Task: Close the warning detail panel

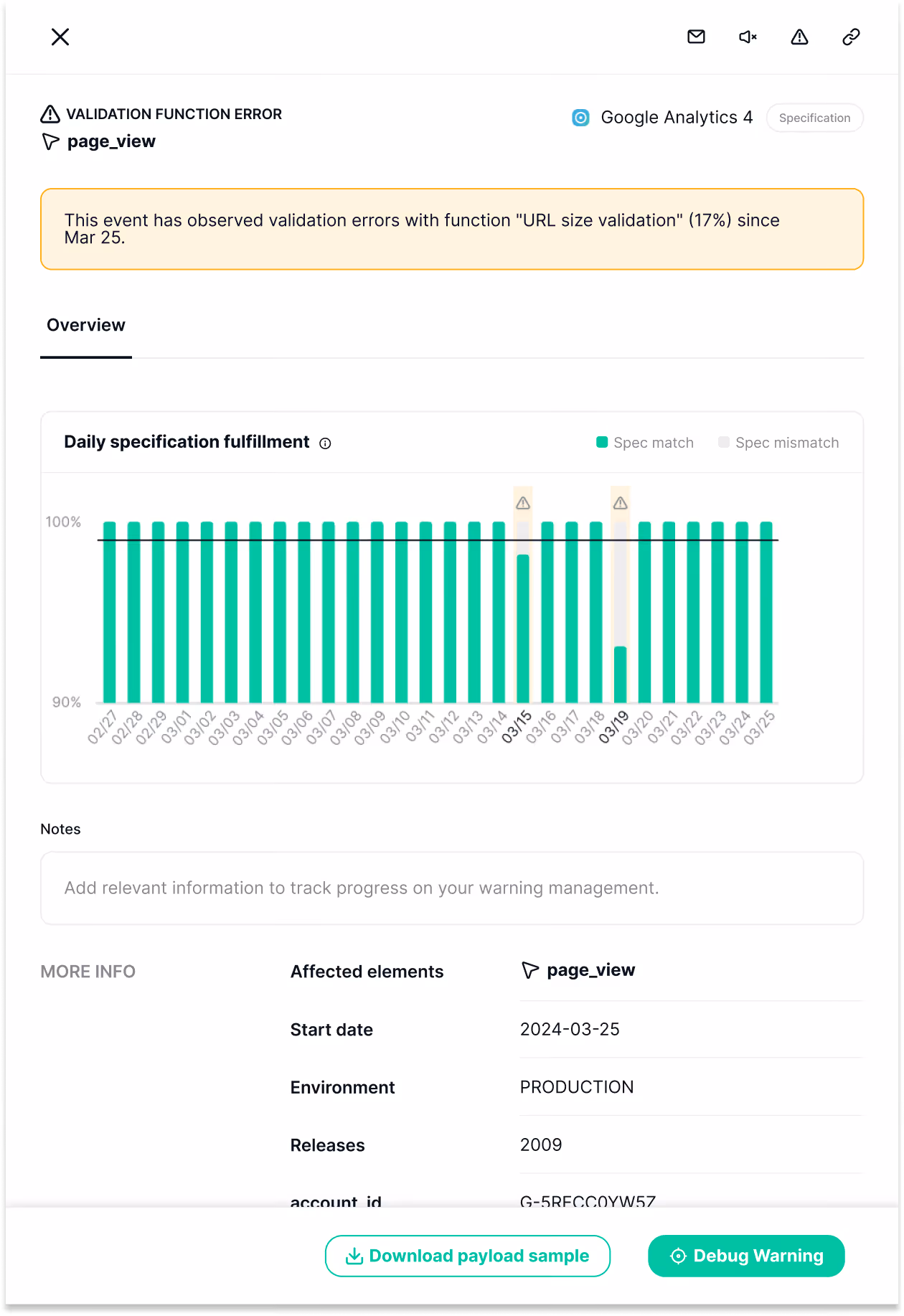Action: (60, 37)
